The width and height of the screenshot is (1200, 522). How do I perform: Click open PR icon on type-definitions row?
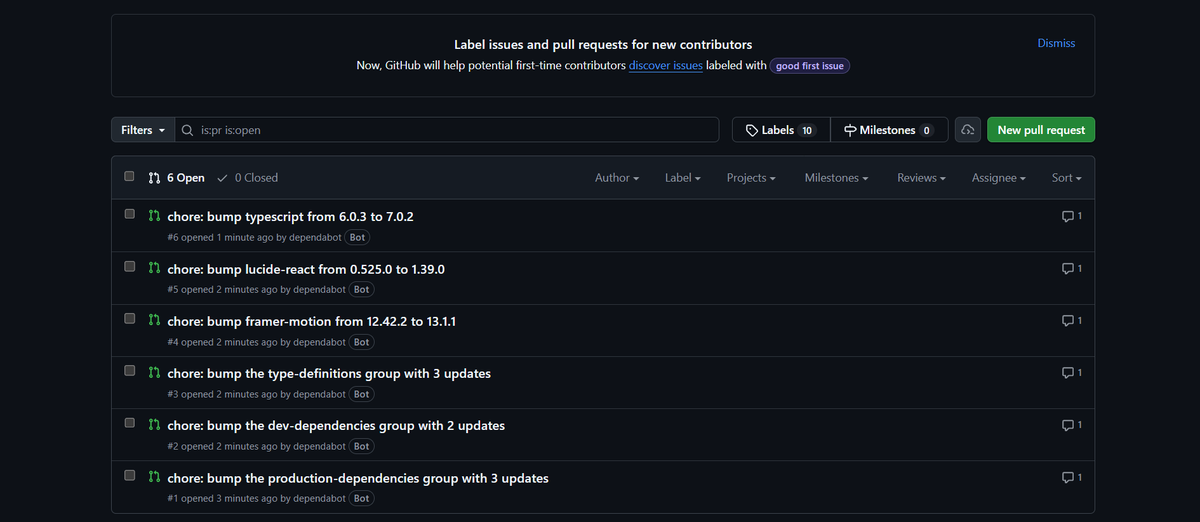pyautogui.click(x=154, y=371)
